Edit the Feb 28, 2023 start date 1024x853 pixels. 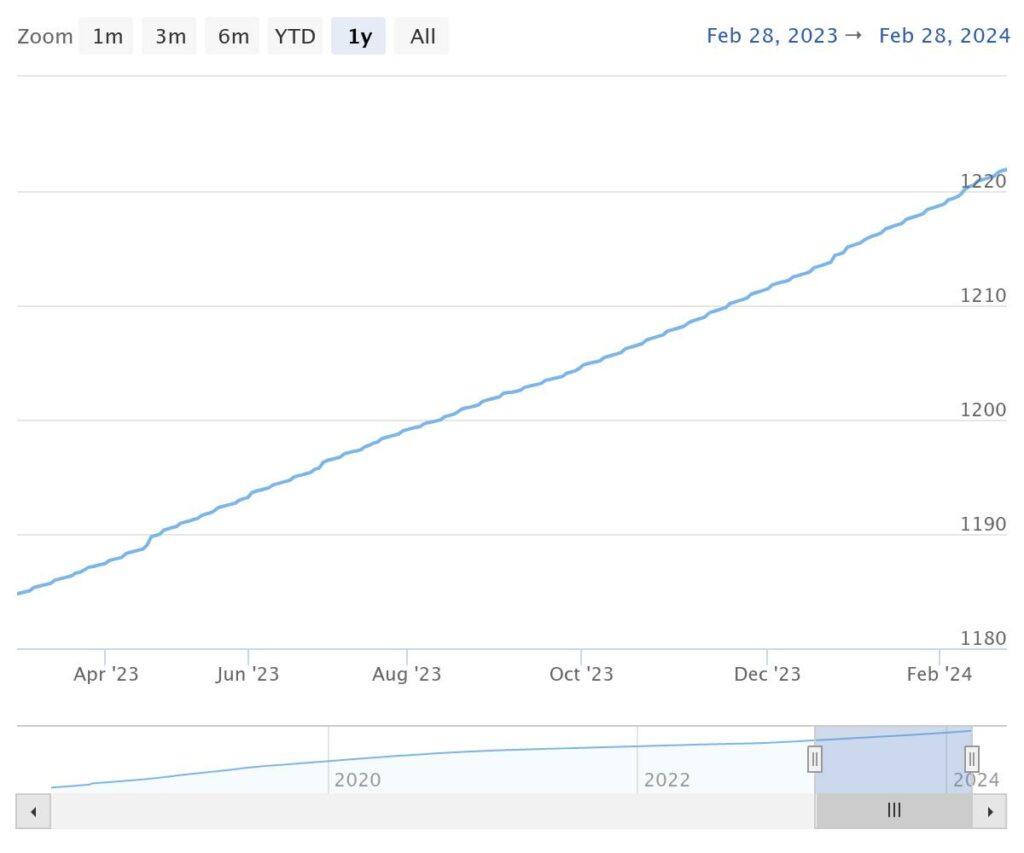coord(772,35)
